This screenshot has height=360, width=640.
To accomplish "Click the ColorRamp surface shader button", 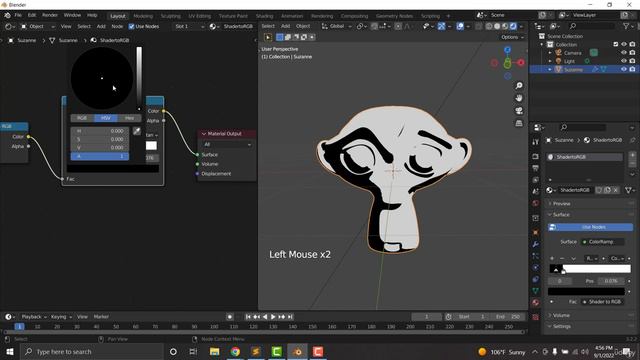I will click(602, 242).
